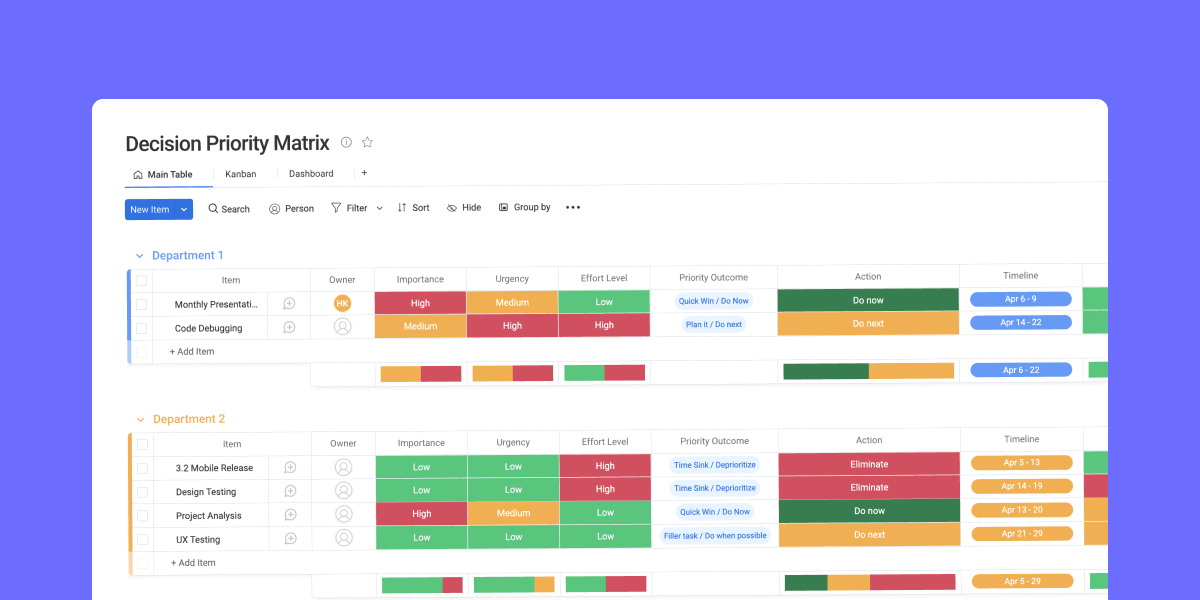Click the Department 1 Importance summary bar

(421, 374)
